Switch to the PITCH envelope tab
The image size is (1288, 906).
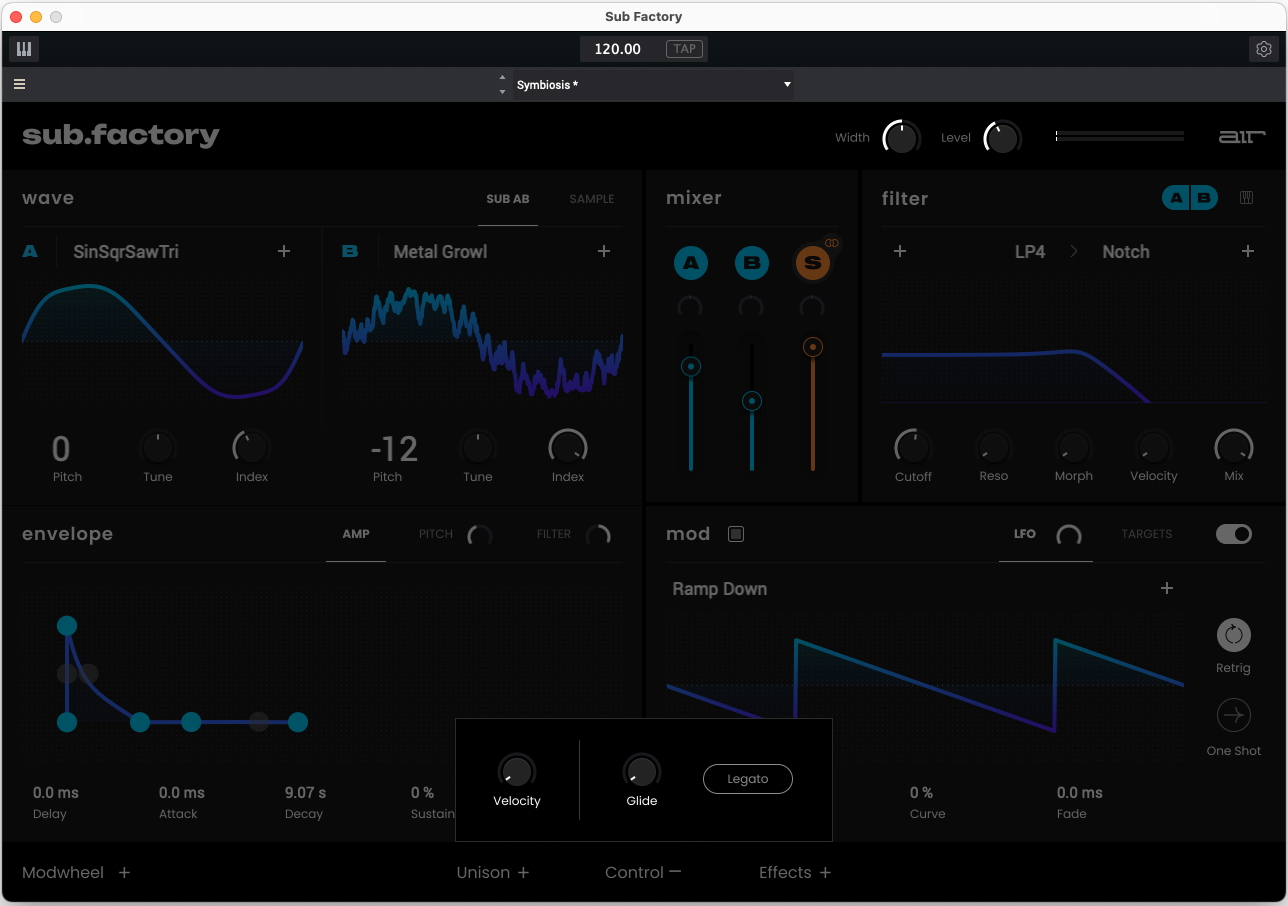[436, 534]
